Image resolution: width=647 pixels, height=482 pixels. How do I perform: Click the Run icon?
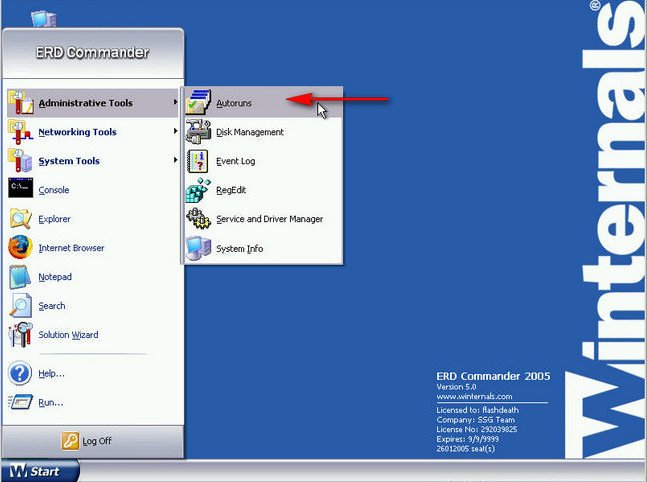pyautogui.click(x=20, y=402)
